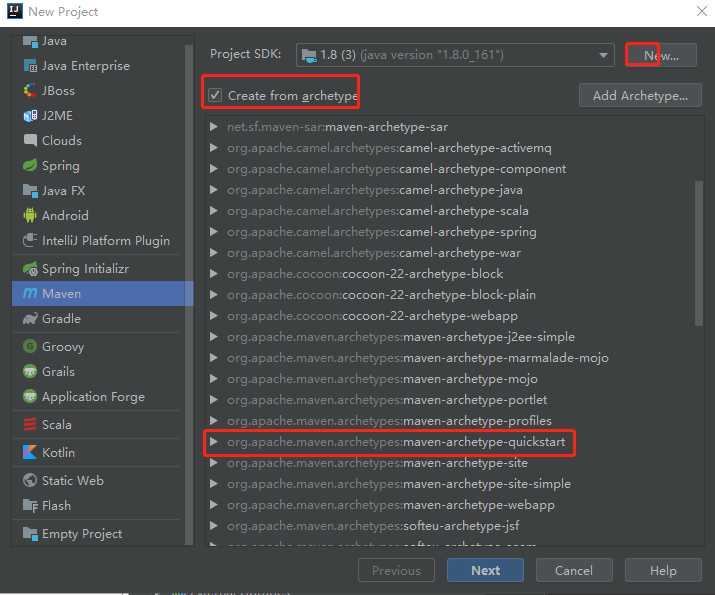
Task: Select the J2ME icon
Action: (x=31, y=116)
